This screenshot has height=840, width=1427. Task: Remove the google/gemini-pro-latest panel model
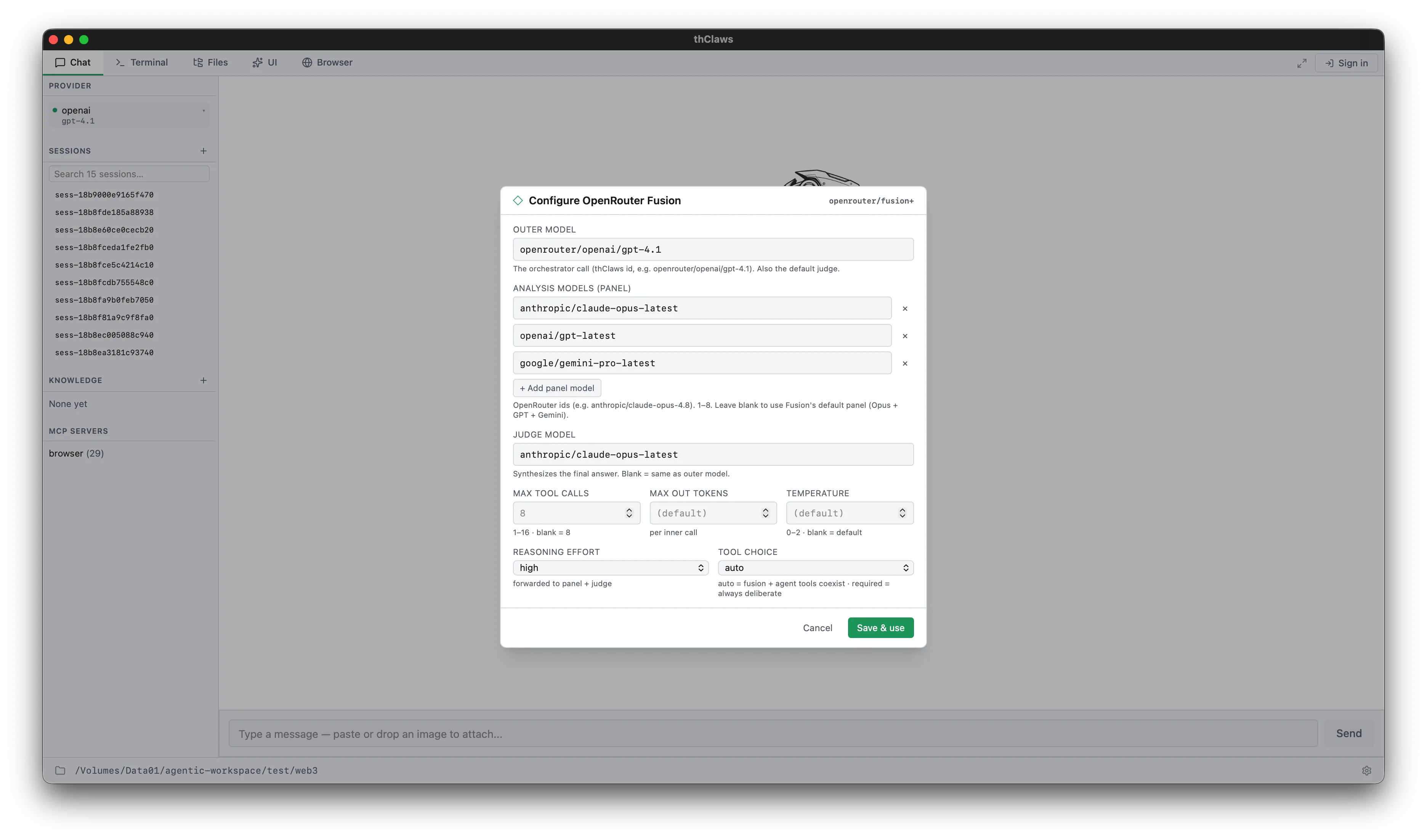click(x=905, y=364)
